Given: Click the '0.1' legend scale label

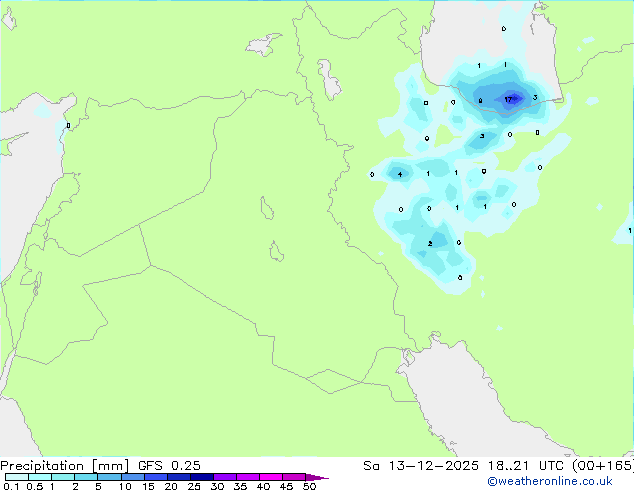Looking at the screenshot, I should 11,486.
